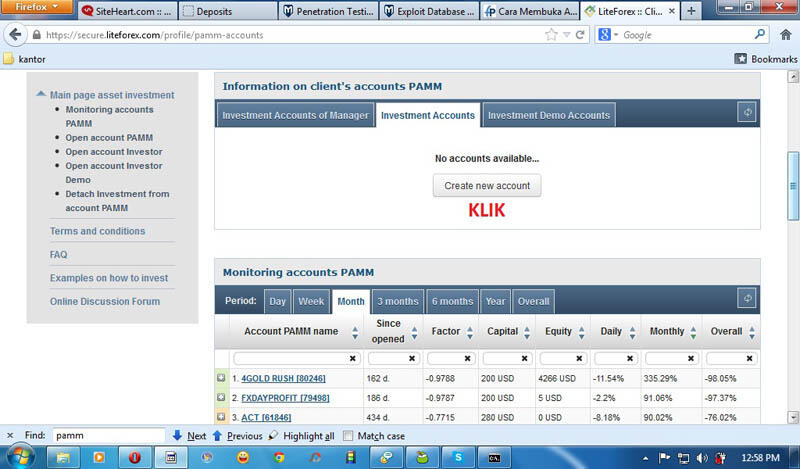Switch to the Deposits tab
Viewport: 800px width, 469px height.
[228, 11]
